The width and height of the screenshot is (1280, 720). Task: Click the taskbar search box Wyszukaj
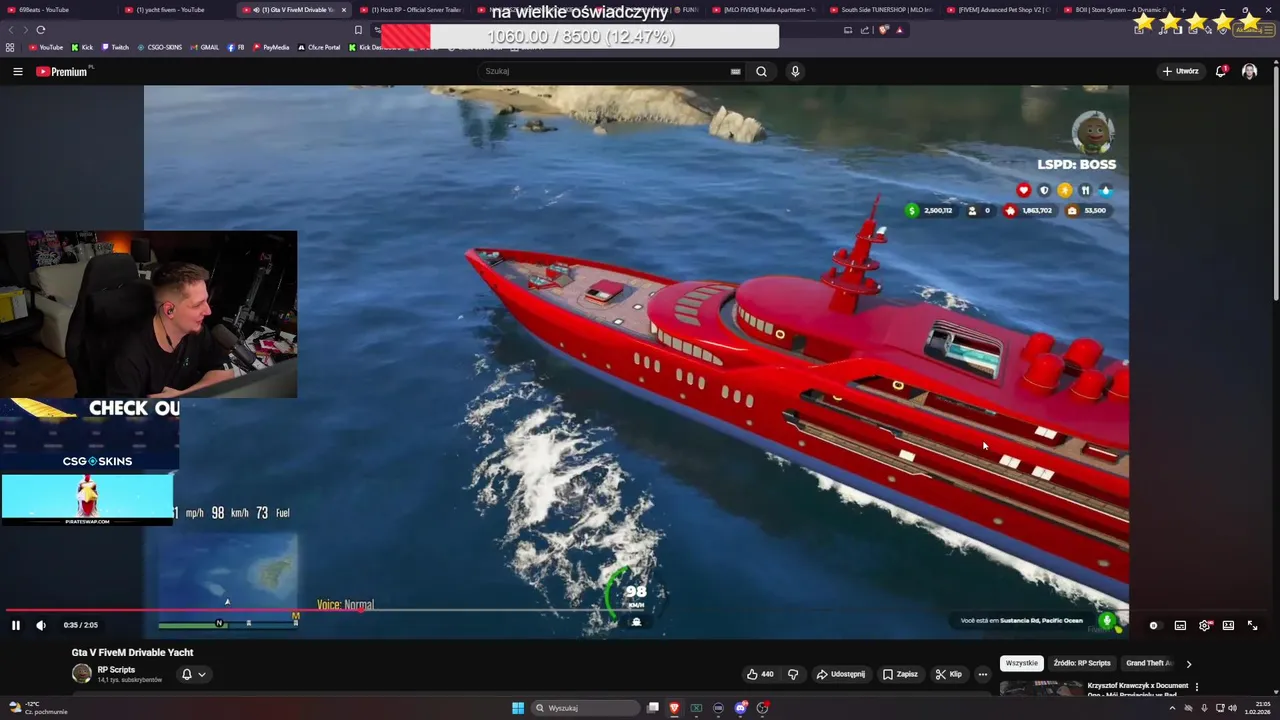(x=585, y=708)
